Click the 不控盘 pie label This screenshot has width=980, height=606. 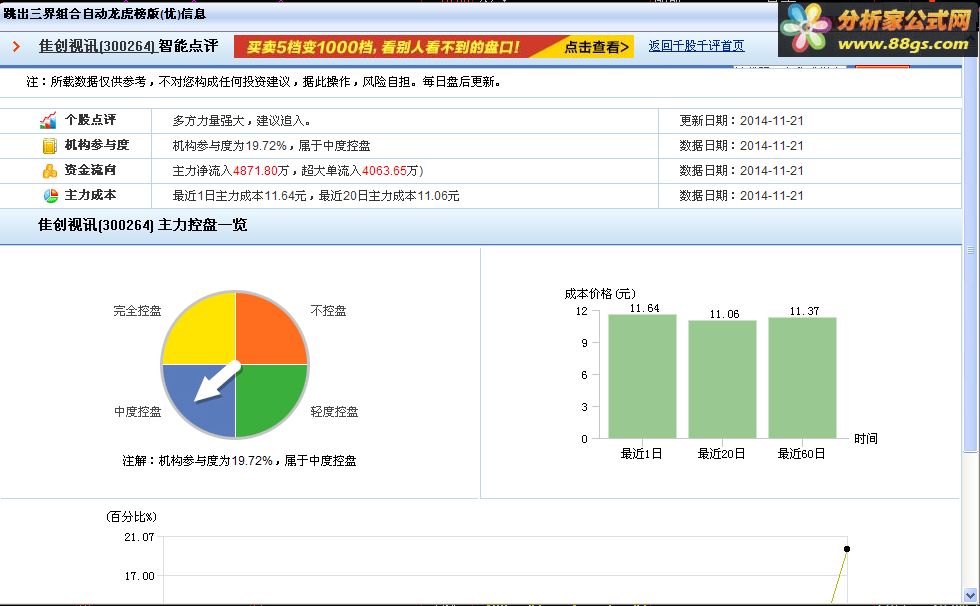click(328, 310)
